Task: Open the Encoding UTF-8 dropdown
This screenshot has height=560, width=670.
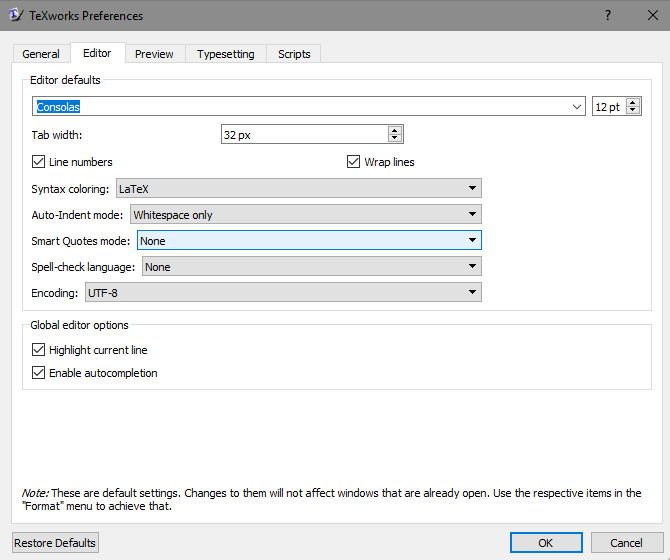Action: click(x=283, y=293)
